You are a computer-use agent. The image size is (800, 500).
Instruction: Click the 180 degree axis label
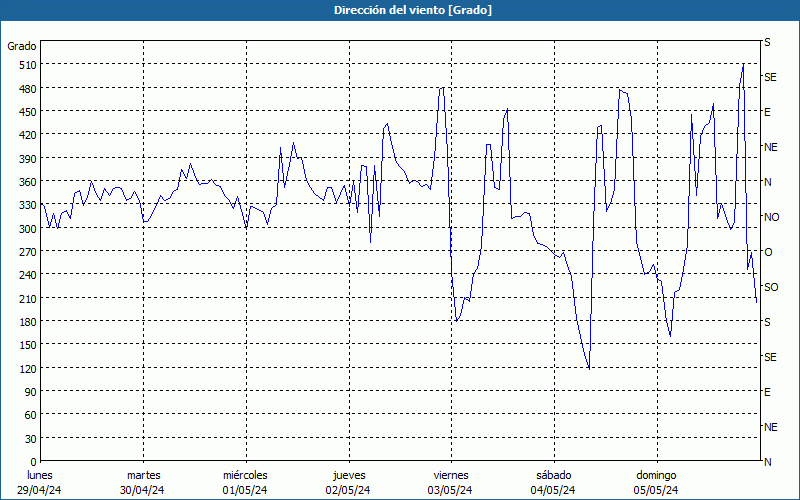tap(28, 322)
